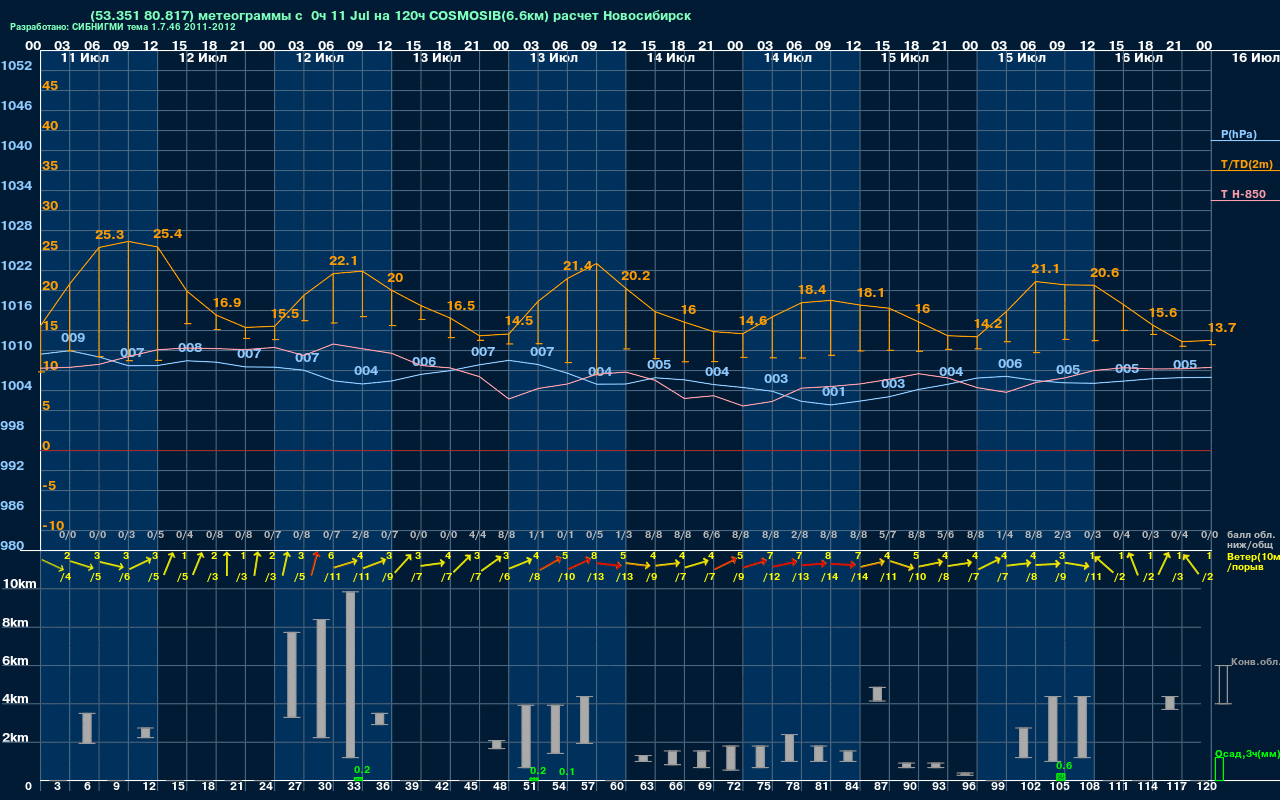Screen dimensions: 1280x800
Task: Click the precipitation value 0.1
Action: click(567, 772)
